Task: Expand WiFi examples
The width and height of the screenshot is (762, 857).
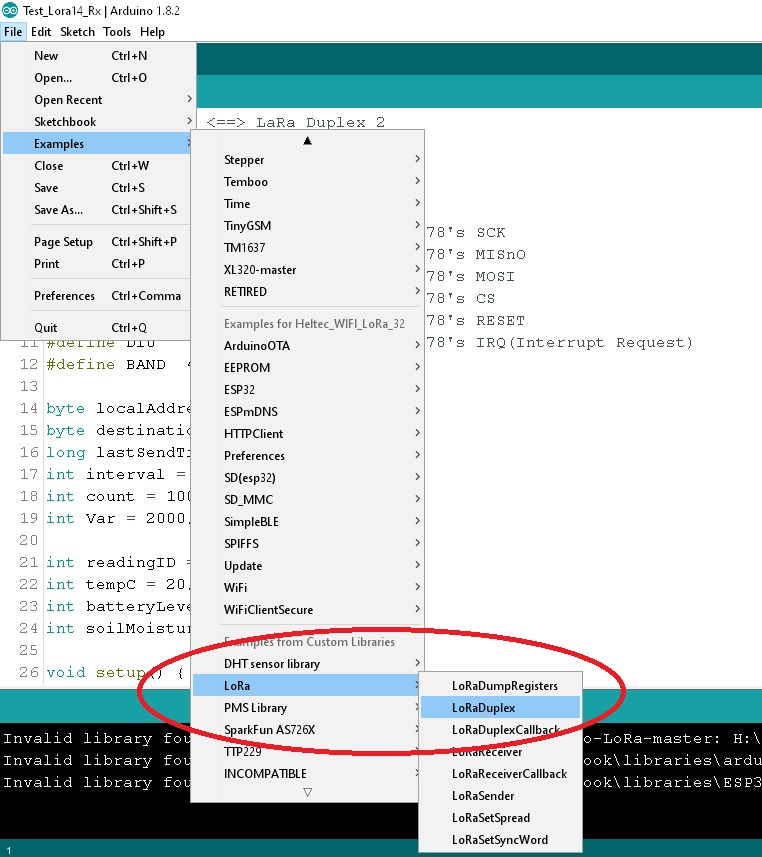Action: click(307, 587)
